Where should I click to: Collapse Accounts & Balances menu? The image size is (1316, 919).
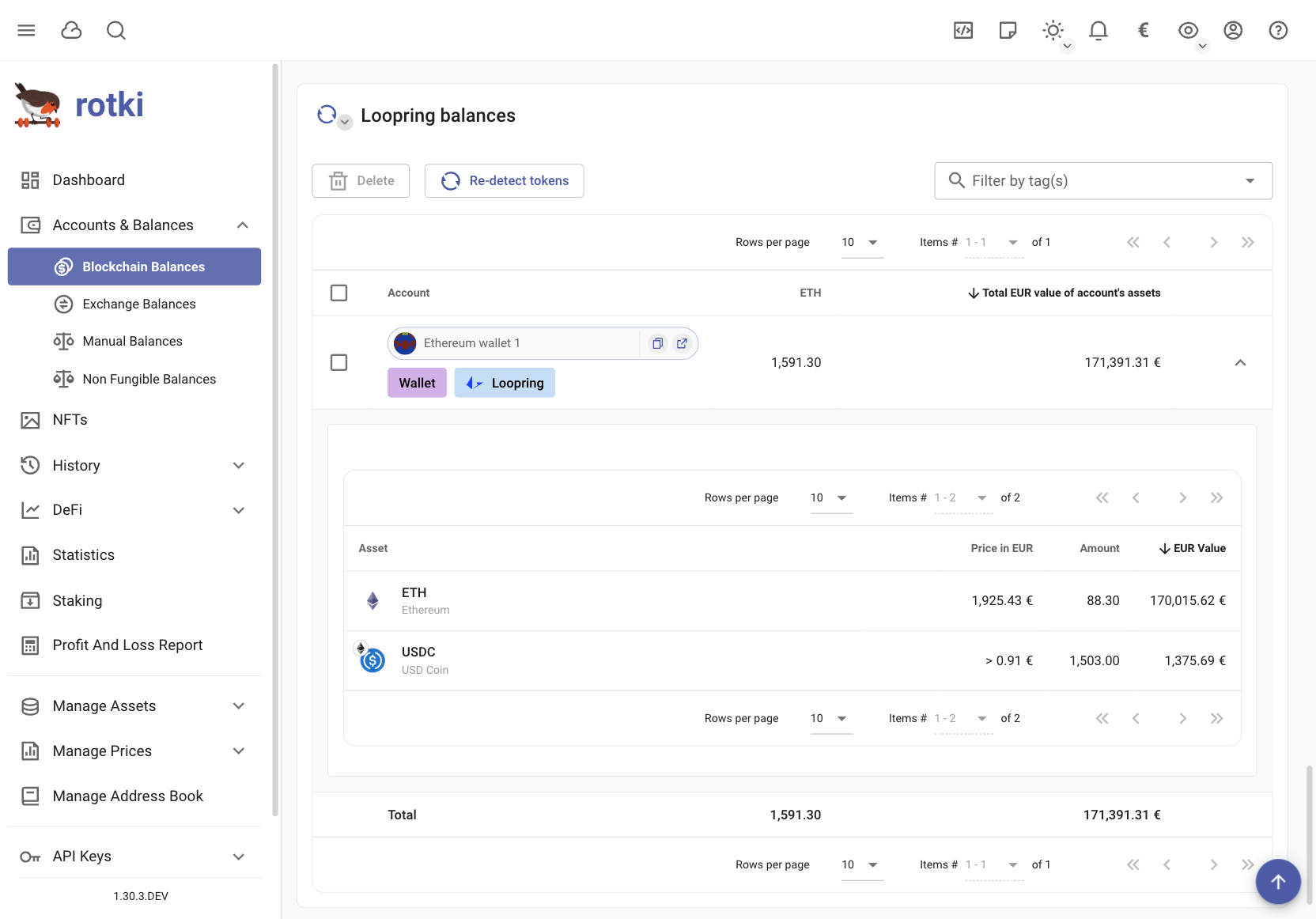[243, 225]
